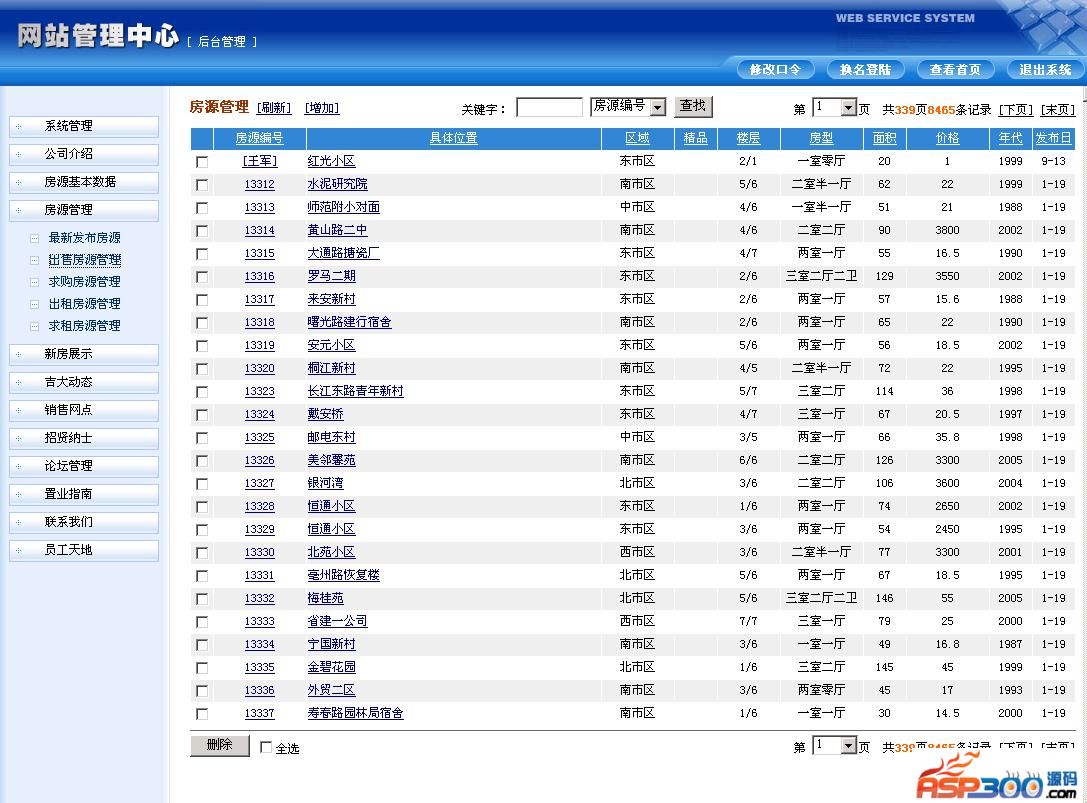The height and width of the screenshot is (803, 1087).
Task: Check the box for row 红光小区
Action: click(202, 162)
